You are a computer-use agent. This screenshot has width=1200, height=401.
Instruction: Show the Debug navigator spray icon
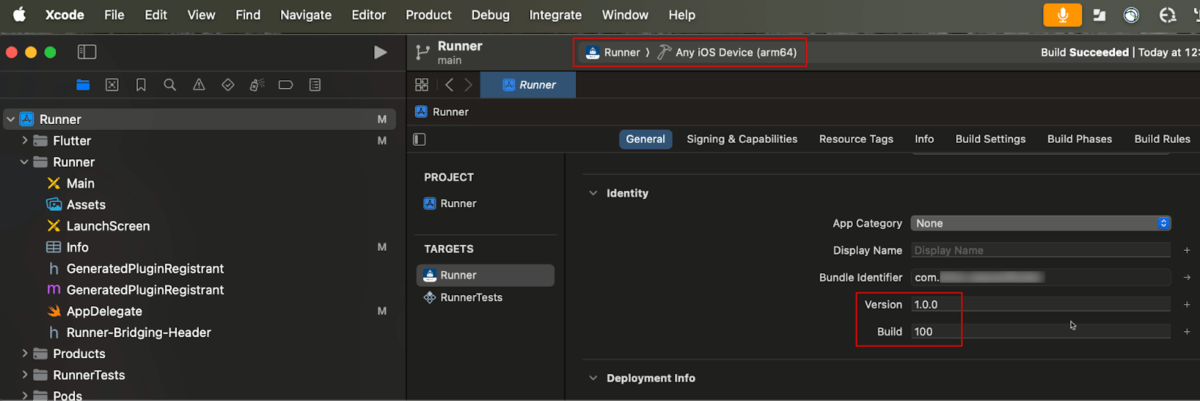click(257, 85)
